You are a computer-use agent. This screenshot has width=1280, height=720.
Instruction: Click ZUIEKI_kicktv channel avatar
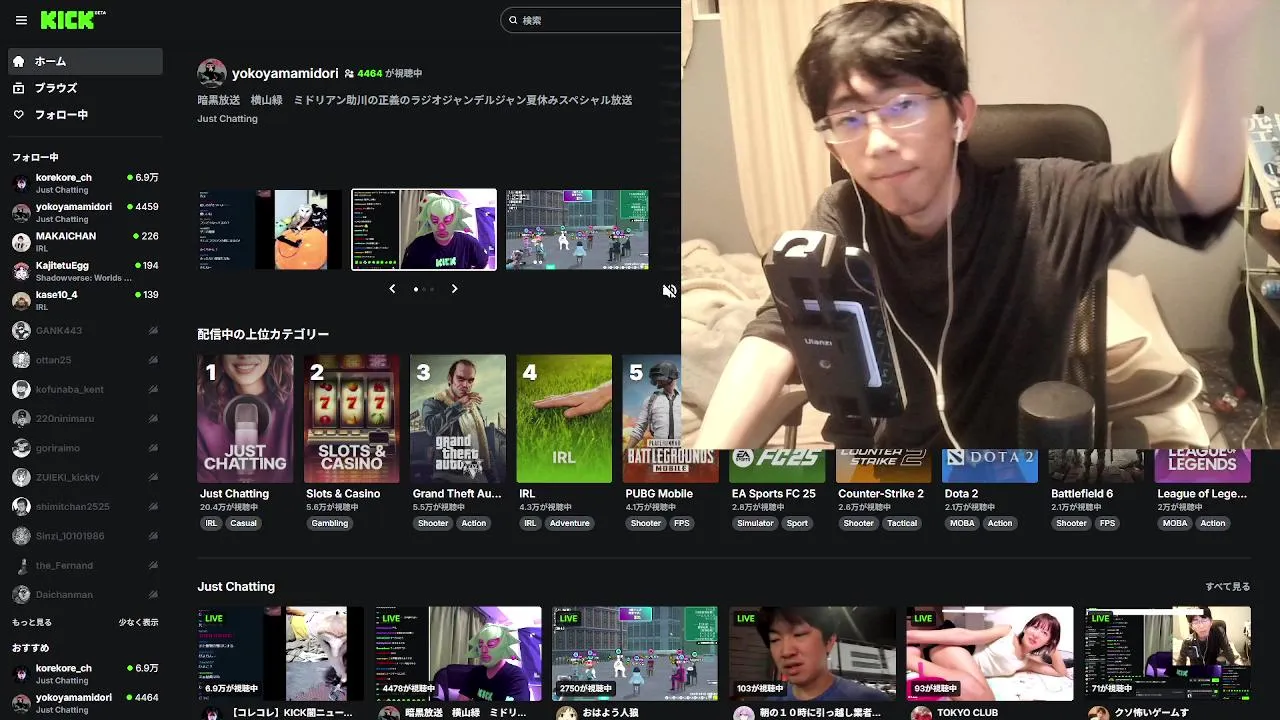pos(21,477)
